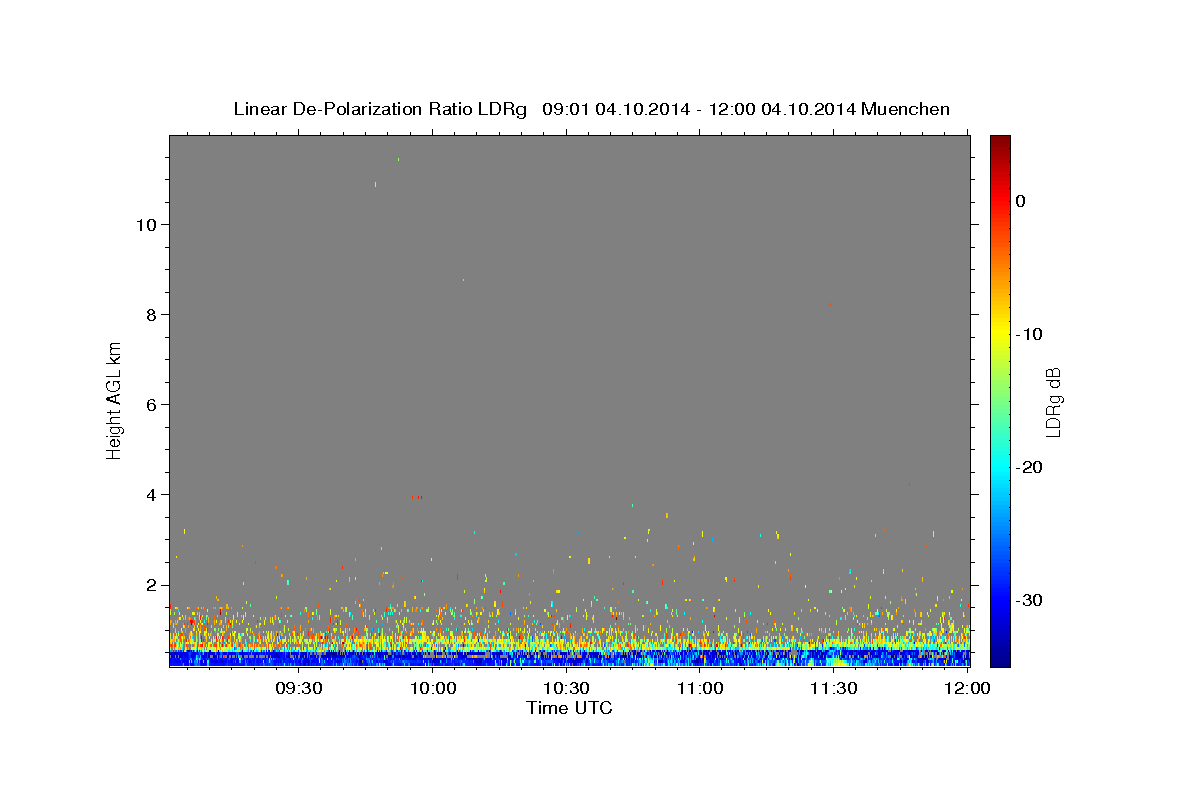Image resolution: width=1200 pixels, height=800 pixels.
Task: Click the colorbar value -20
Action: pyautogui.click(x=1030, y=467)
